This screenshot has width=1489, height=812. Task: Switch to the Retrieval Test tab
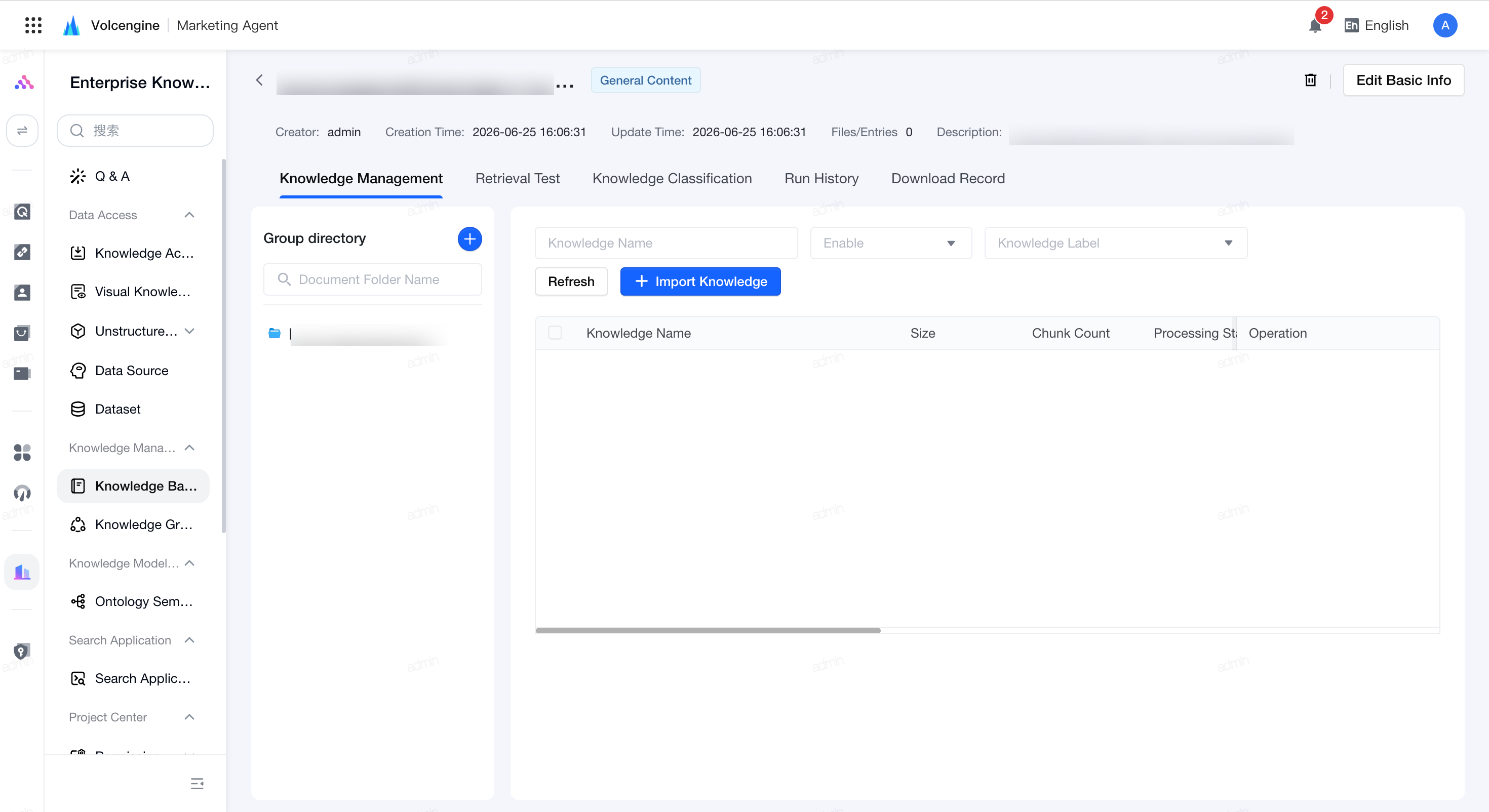click(517, 179)
